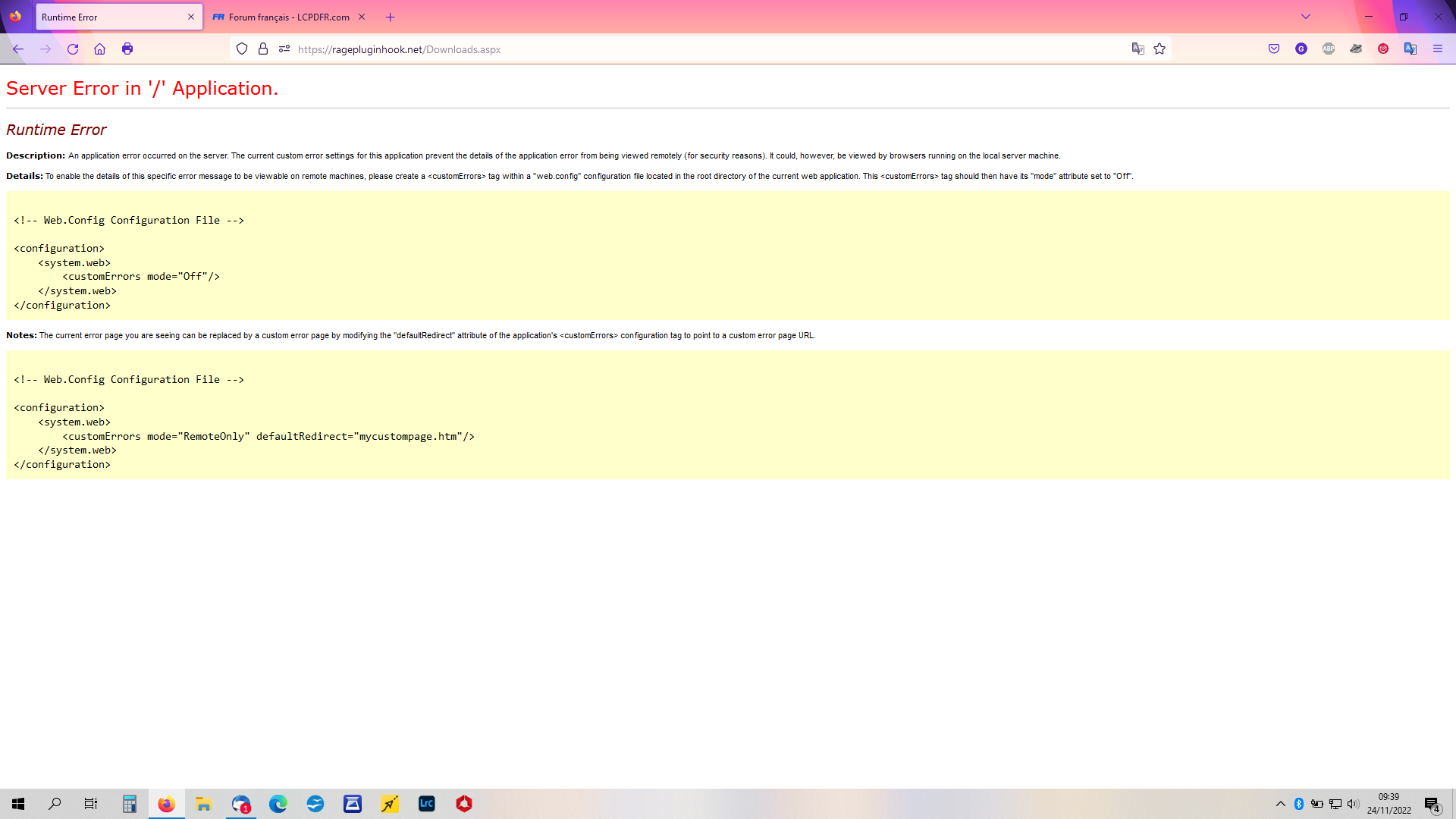This screenshot has height=819, width=1456.
Task: Go back to the previous page
Action: (18, 49)
